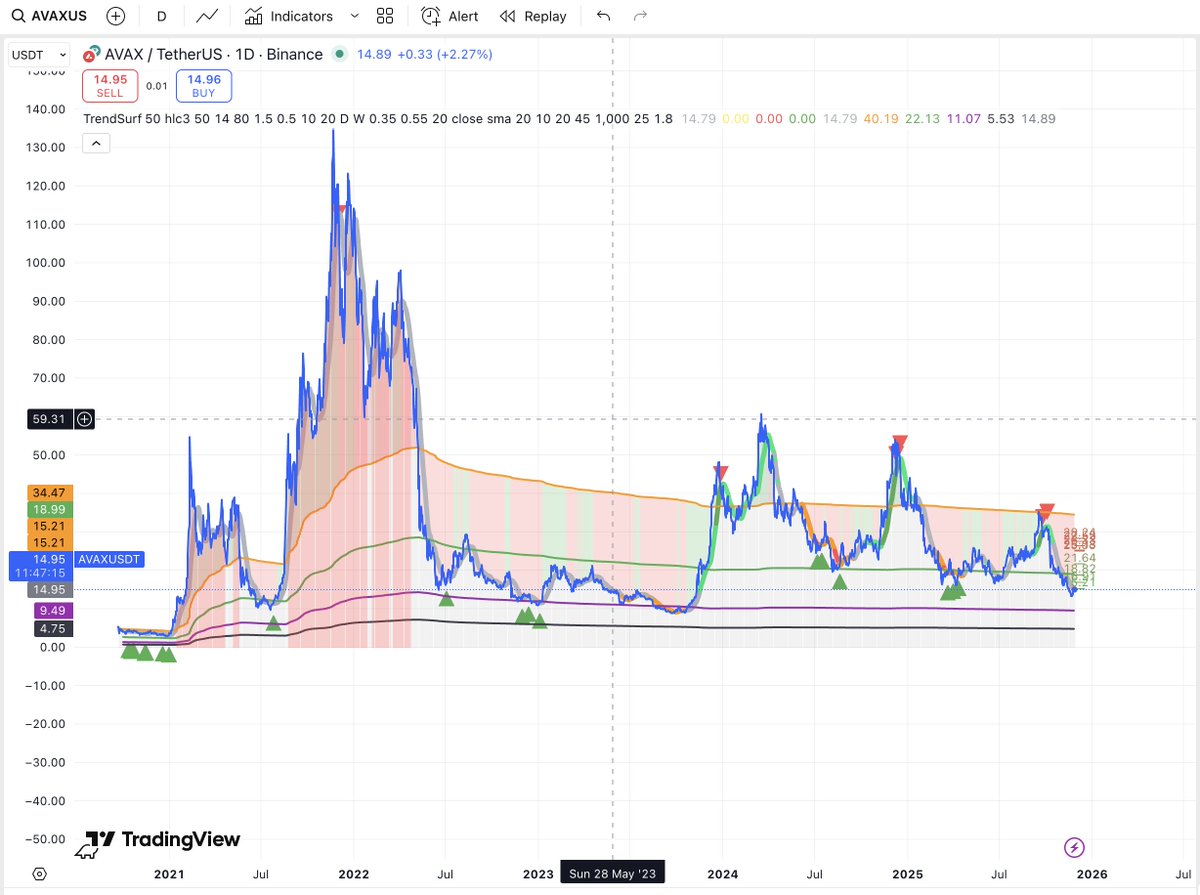Create a new Alert
Screen dimensions: 1200x895
pyautogui.click(x=450, y=15)
